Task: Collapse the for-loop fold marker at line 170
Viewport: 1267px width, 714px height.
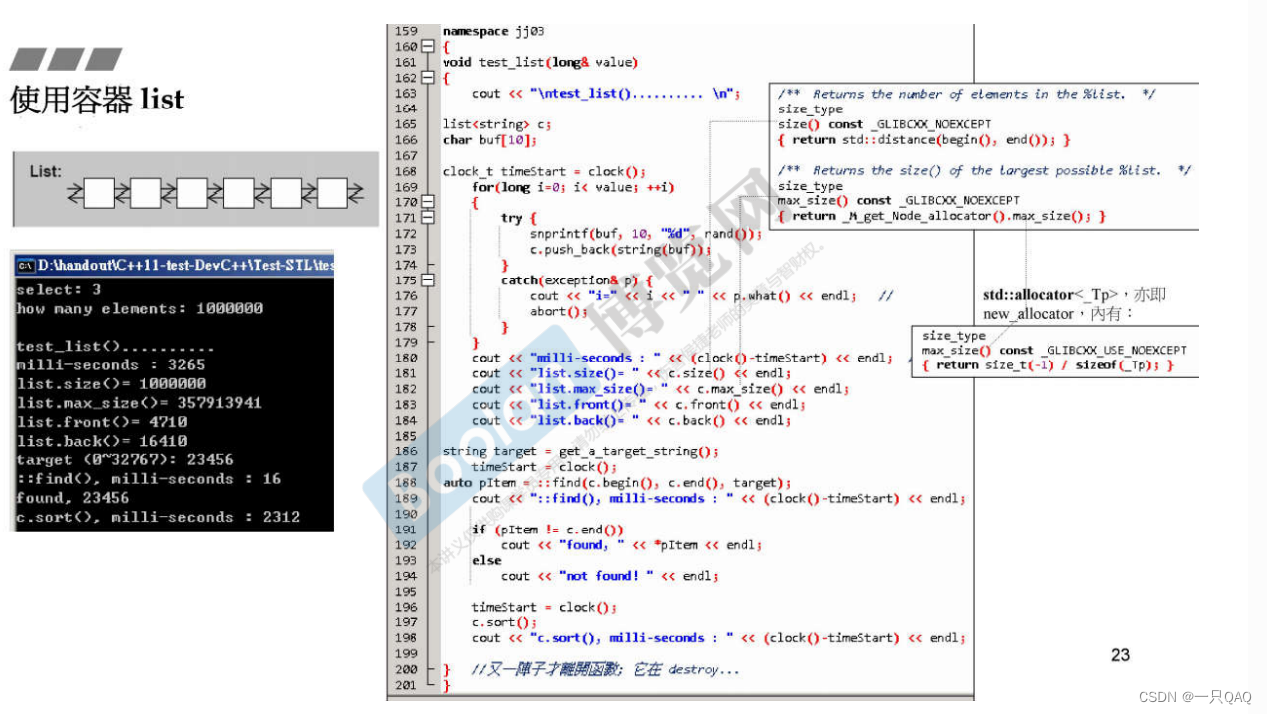Action: coord(429,202)
